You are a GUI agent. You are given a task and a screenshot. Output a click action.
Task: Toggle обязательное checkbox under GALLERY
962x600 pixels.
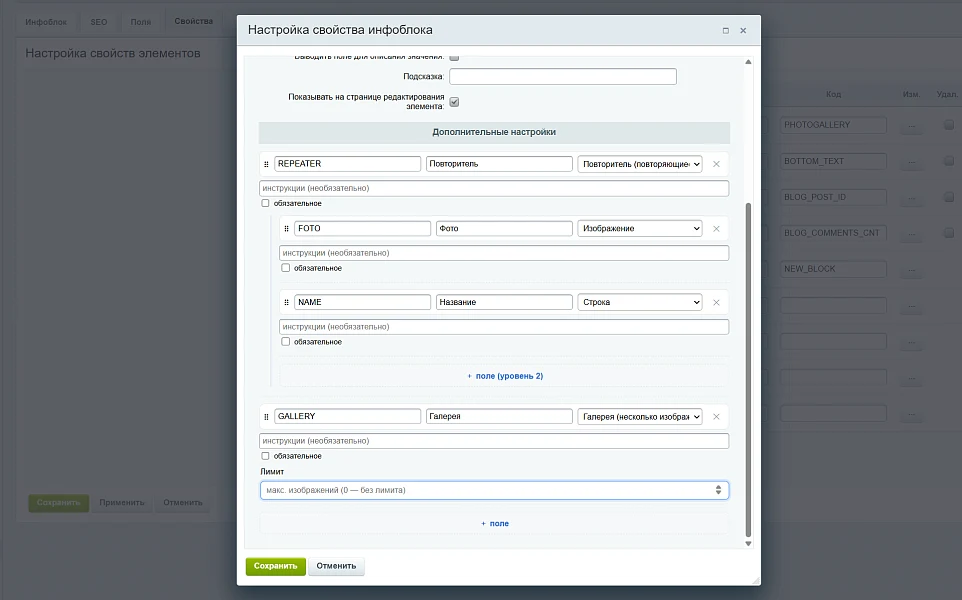265,456
